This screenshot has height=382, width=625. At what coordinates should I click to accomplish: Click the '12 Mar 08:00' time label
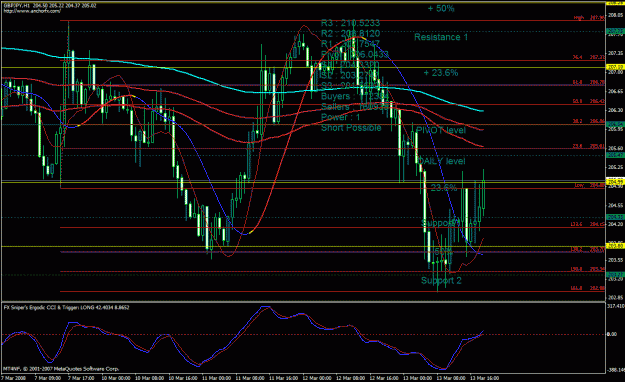350,378
